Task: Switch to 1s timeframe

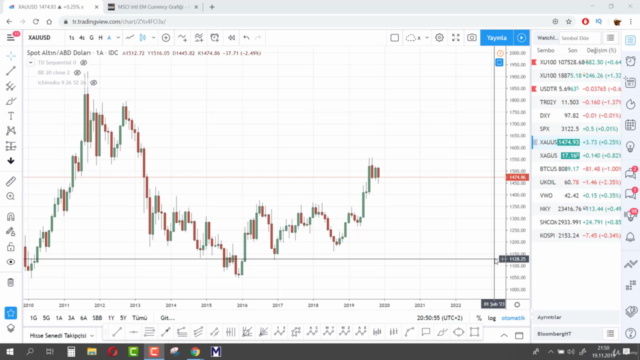Action: (x=71, y=38)
